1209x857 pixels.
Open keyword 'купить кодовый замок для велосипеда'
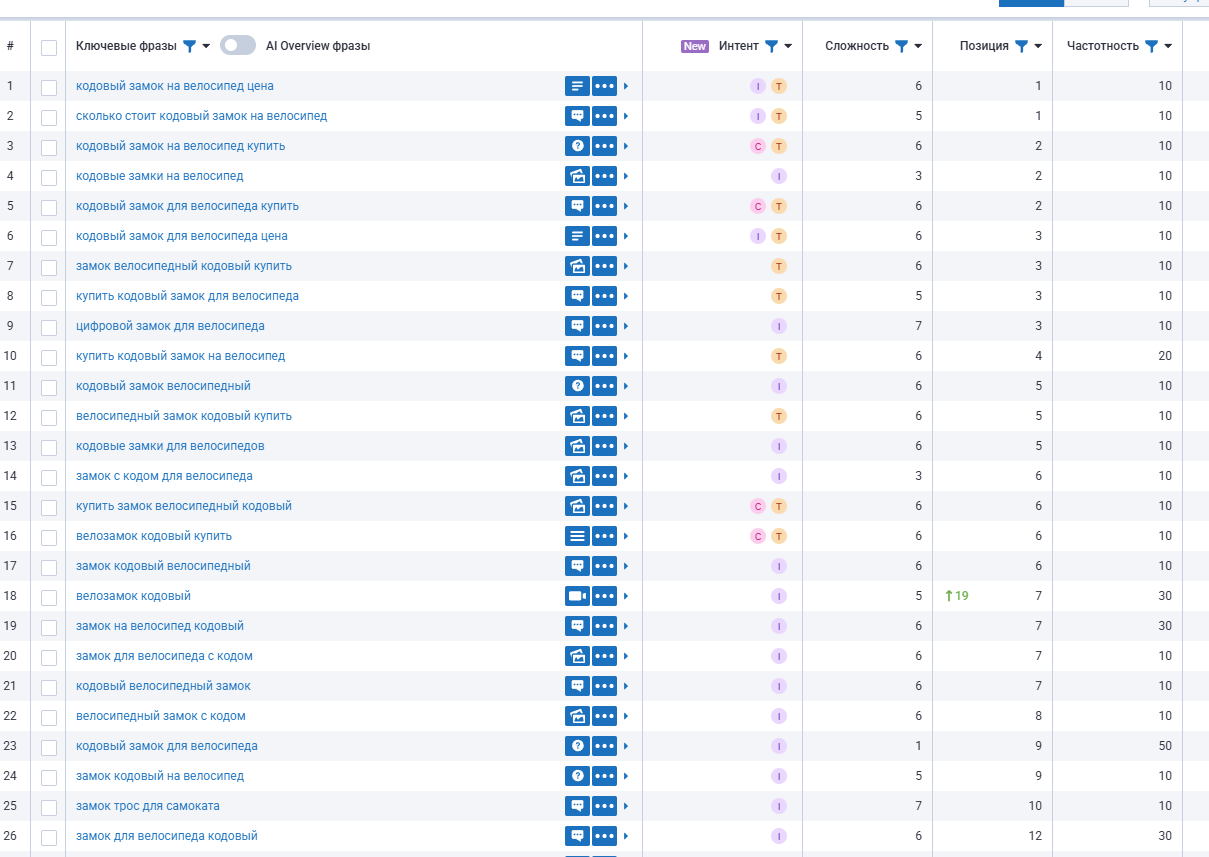coord(187,296)
